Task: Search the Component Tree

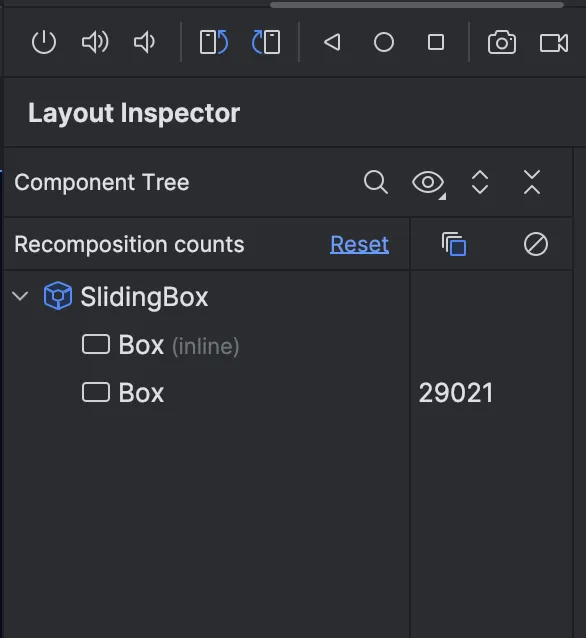Action: 376,182
